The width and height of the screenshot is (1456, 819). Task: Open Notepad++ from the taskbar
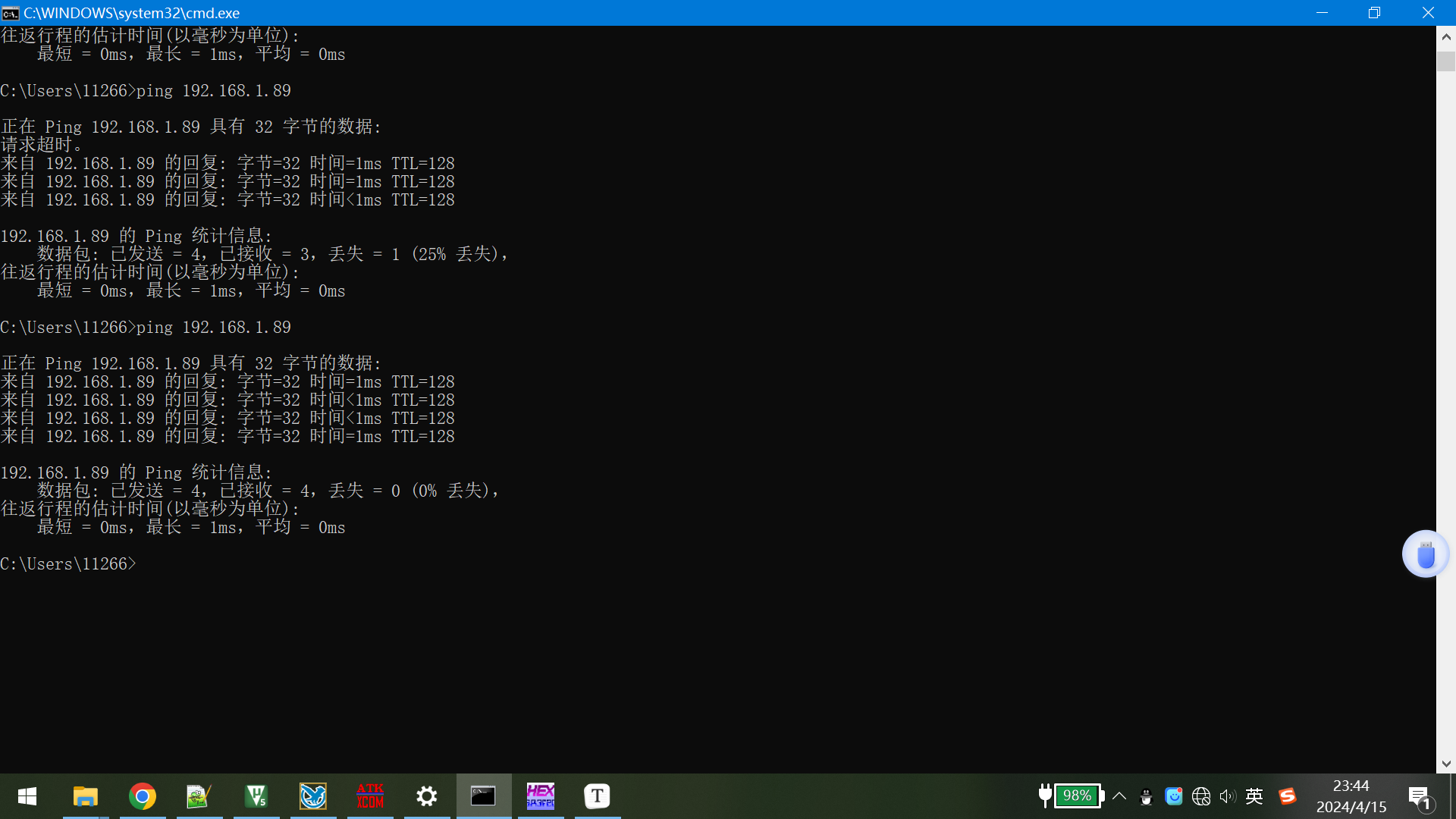tap(199, 796)
